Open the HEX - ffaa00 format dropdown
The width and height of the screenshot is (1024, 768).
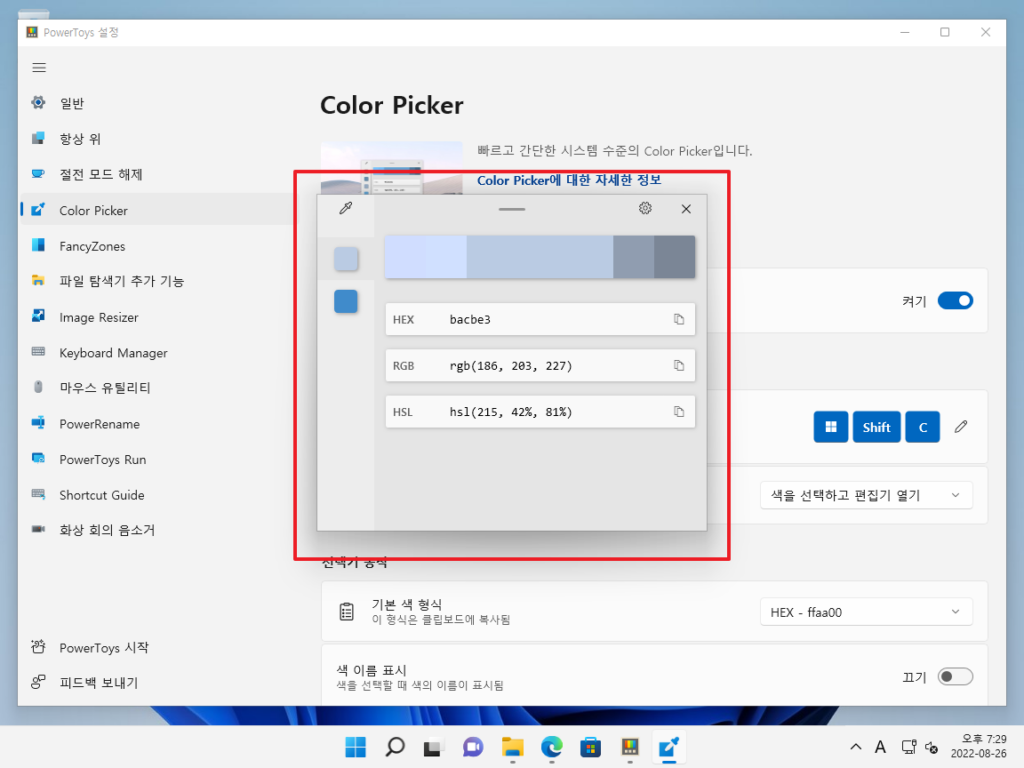point(866,611)
